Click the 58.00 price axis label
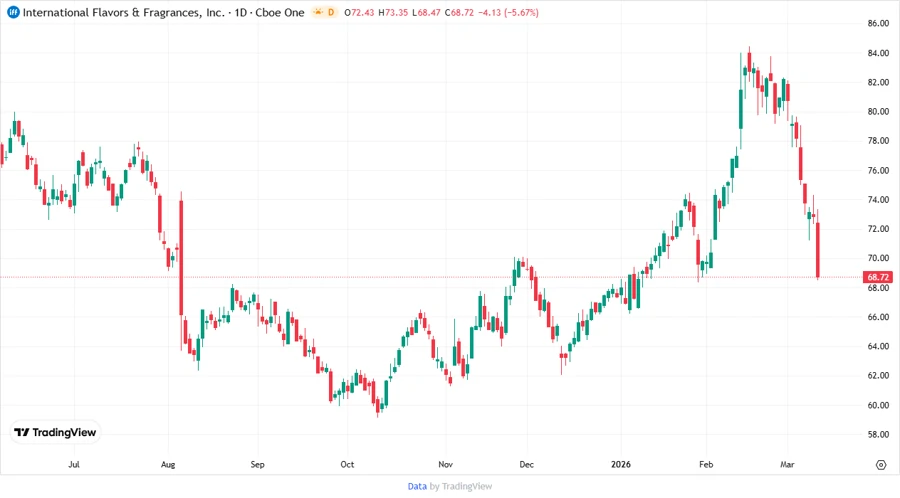This screenshot has width=900, height=498. pyautogui.click(x=878, y=434)
